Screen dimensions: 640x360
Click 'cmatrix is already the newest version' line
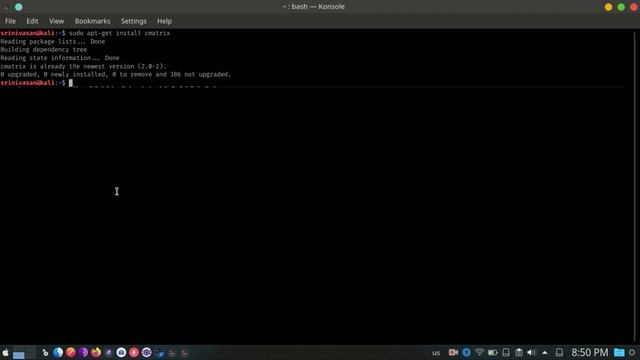[x=83, y=66]
